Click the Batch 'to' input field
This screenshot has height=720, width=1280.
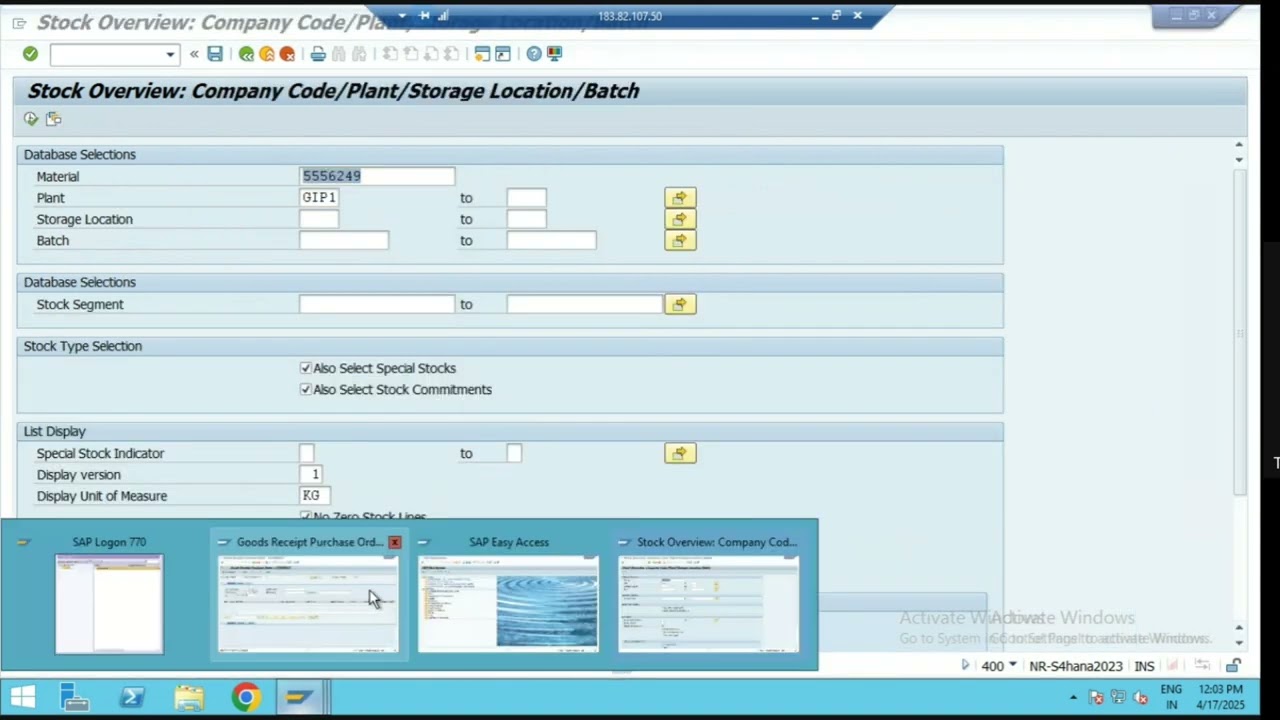[551, 240]
